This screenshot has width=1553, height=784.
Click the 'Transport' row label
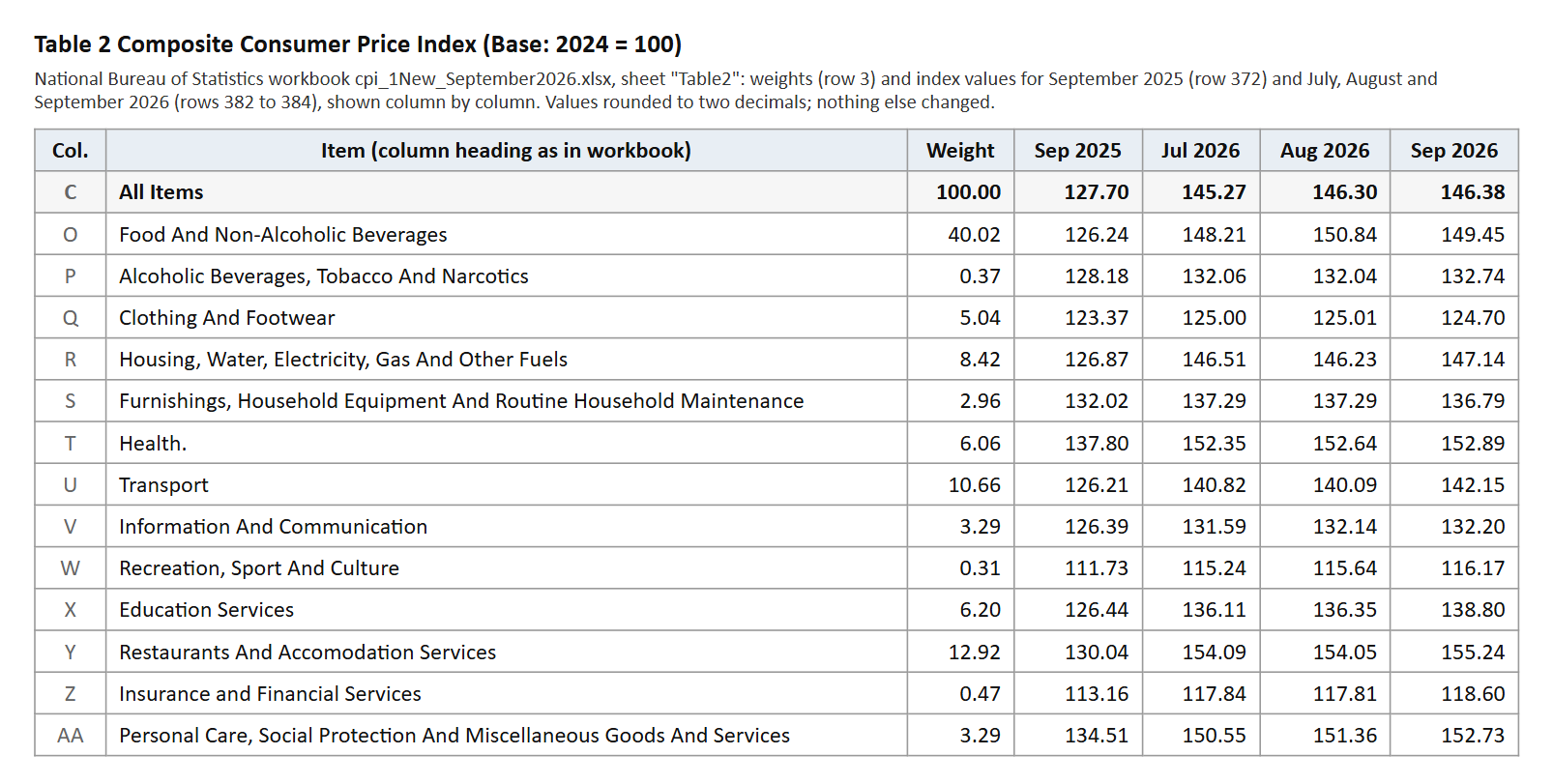coord(163,485)
